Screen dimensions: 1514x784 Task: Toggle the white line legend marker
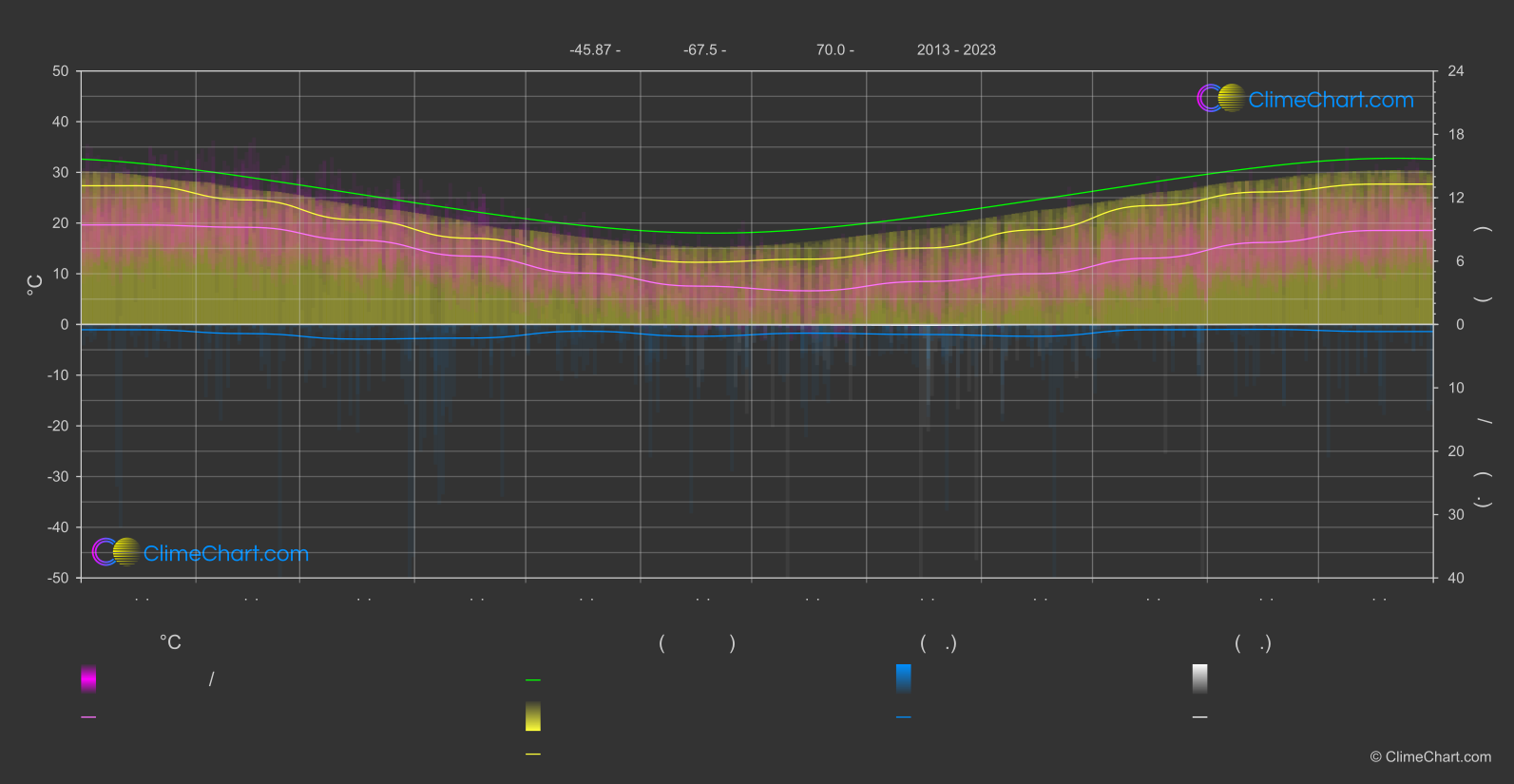[x=1200, y=717]
